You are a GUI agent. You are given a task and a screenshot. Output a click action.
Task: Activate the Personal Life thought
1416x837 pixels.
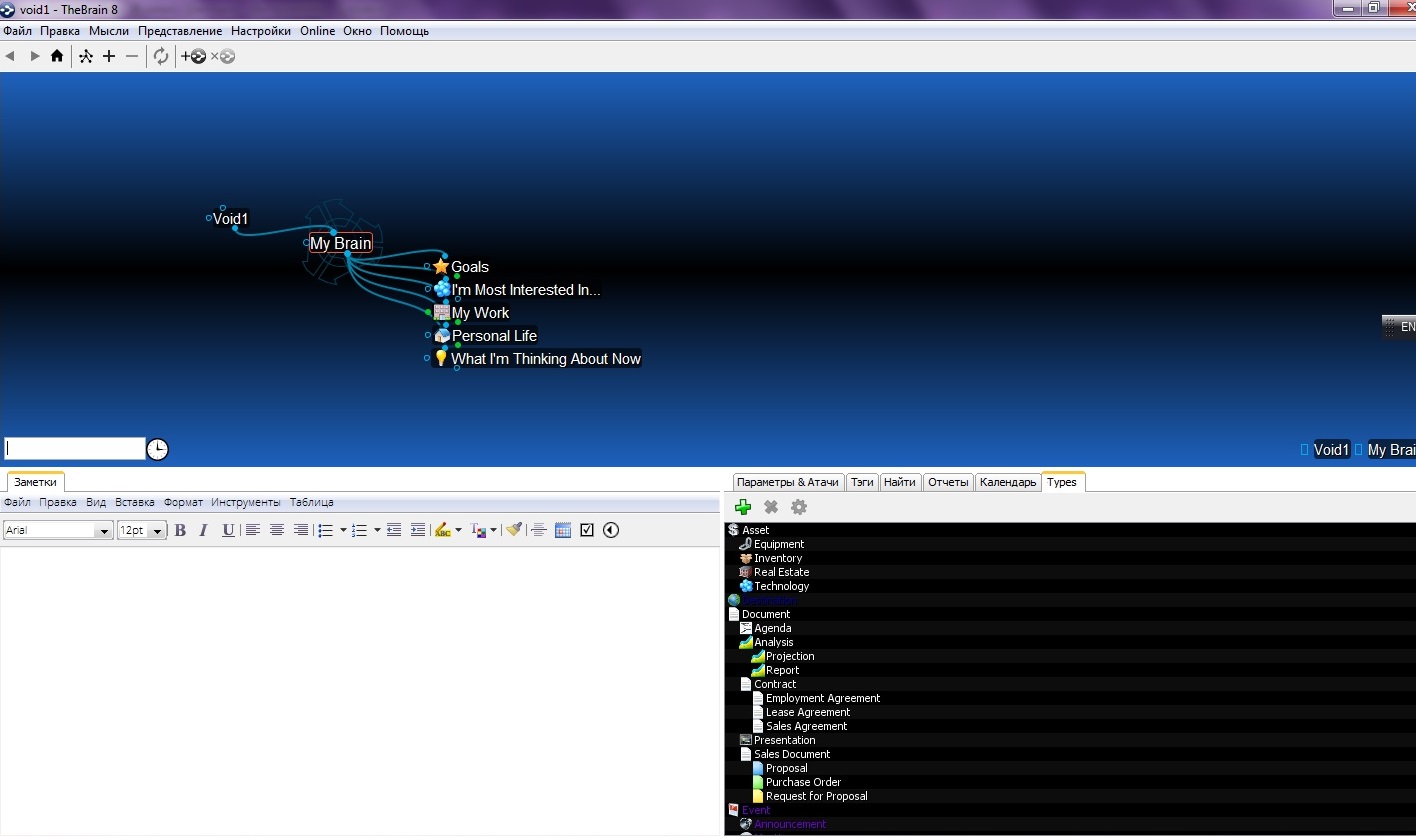pyautogui.click(x=494, y=336)
